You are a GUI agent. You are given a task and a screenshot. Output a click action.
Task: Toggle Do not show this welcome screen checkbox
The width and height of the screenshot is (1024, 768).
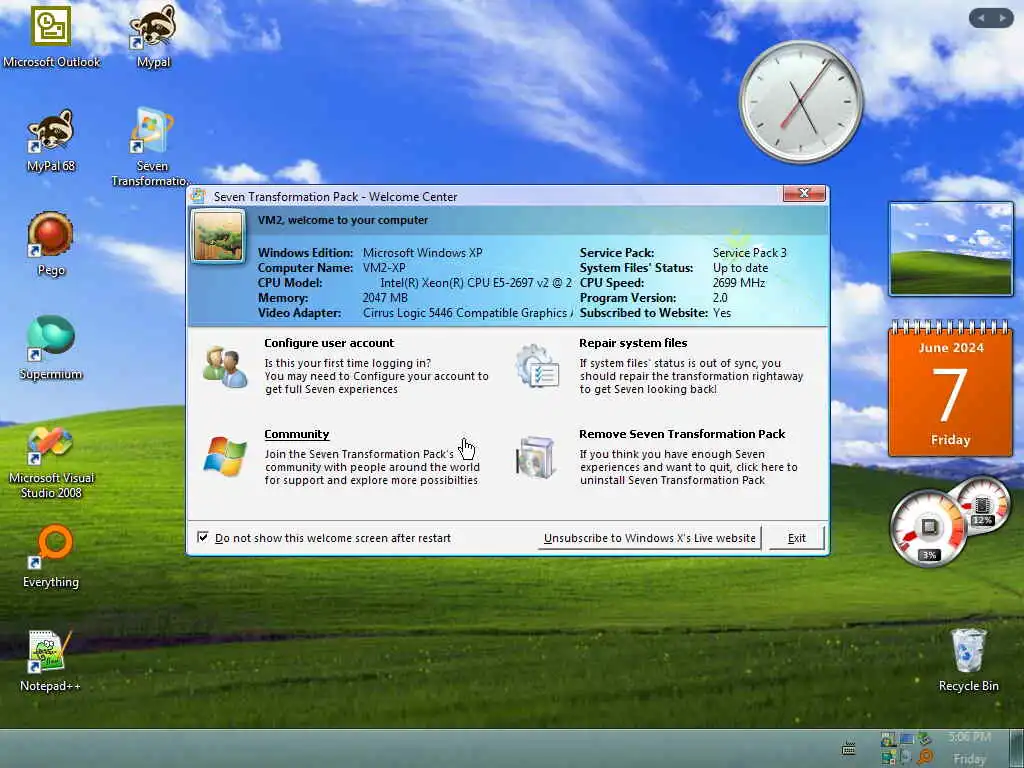coord(203,537)
